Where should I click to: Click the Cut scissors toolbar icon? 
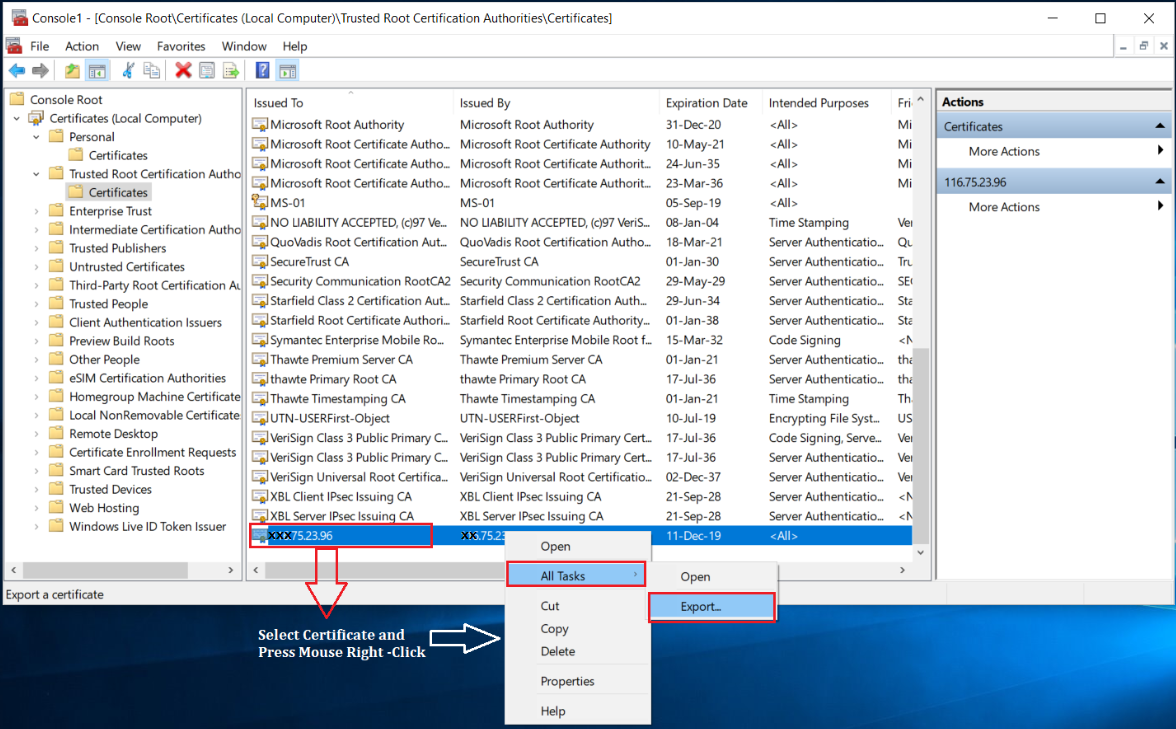(x=128, y=70)
